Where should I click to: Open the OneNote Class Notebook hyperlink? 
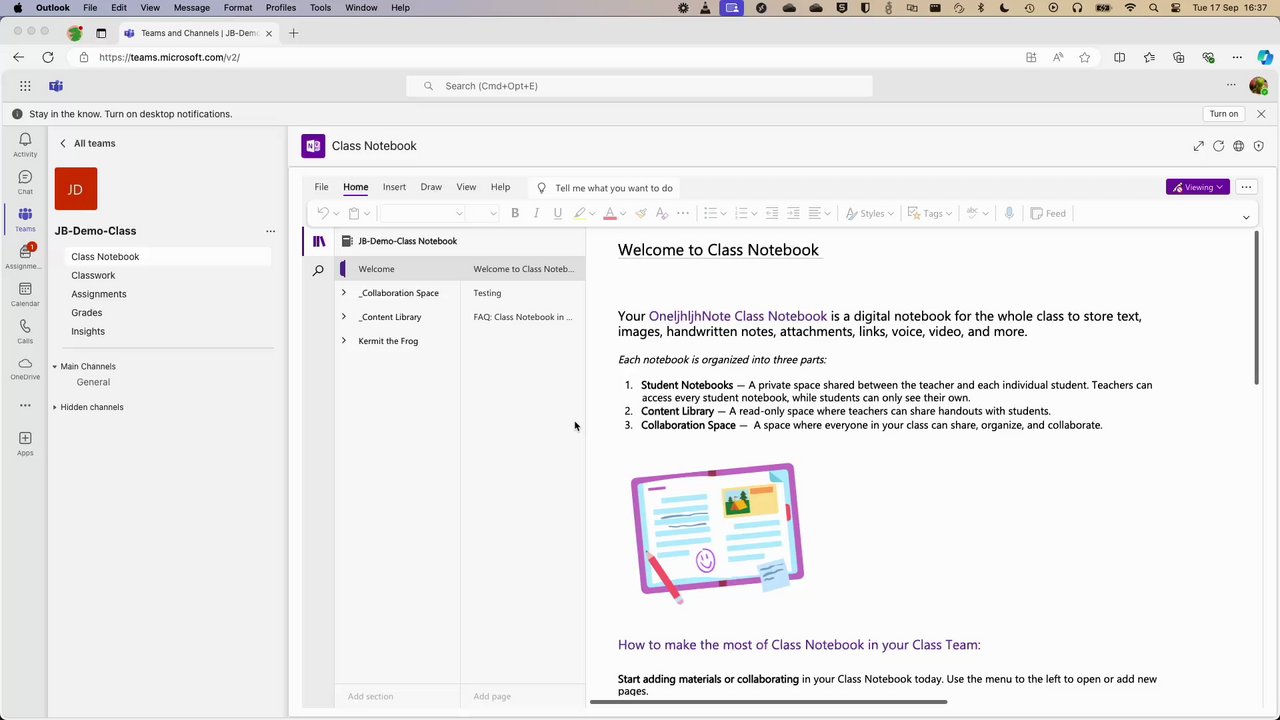click(x=738, y=316)
